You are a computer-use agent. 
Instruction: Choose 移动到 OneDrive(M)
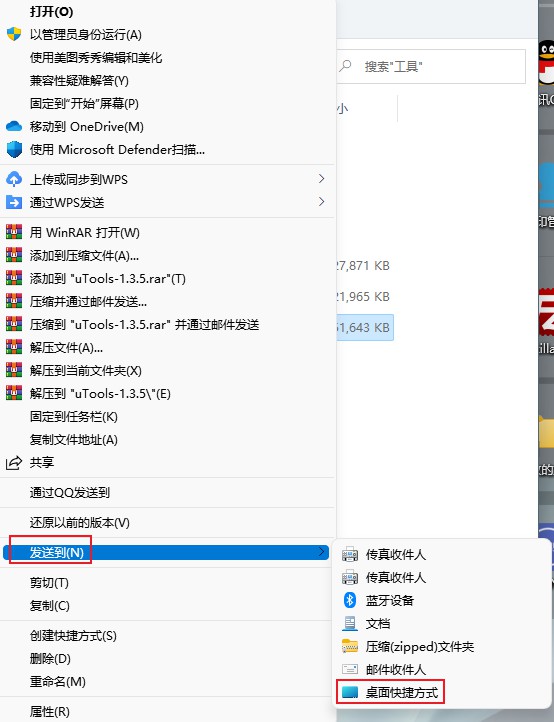click(87, 127)
